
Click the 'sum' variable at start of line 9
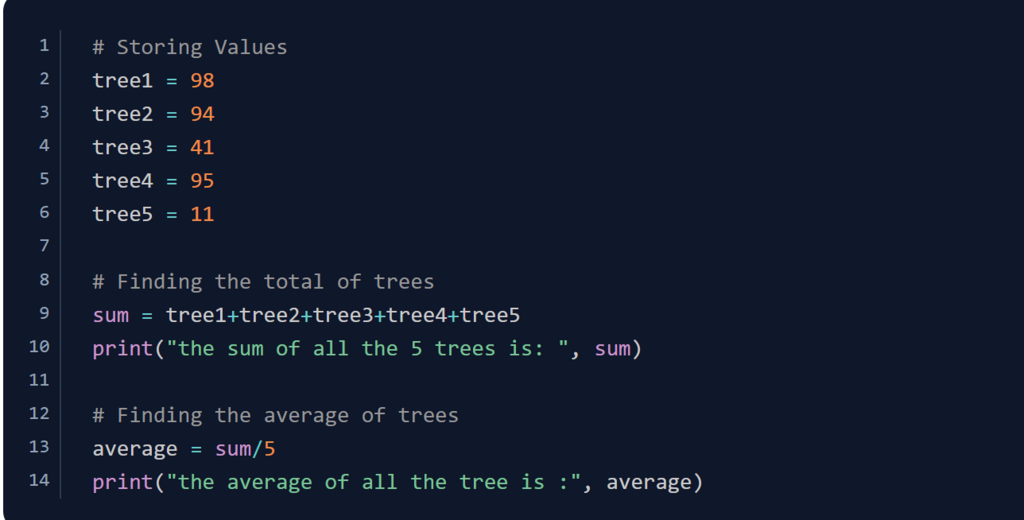(x=111, y=315)
